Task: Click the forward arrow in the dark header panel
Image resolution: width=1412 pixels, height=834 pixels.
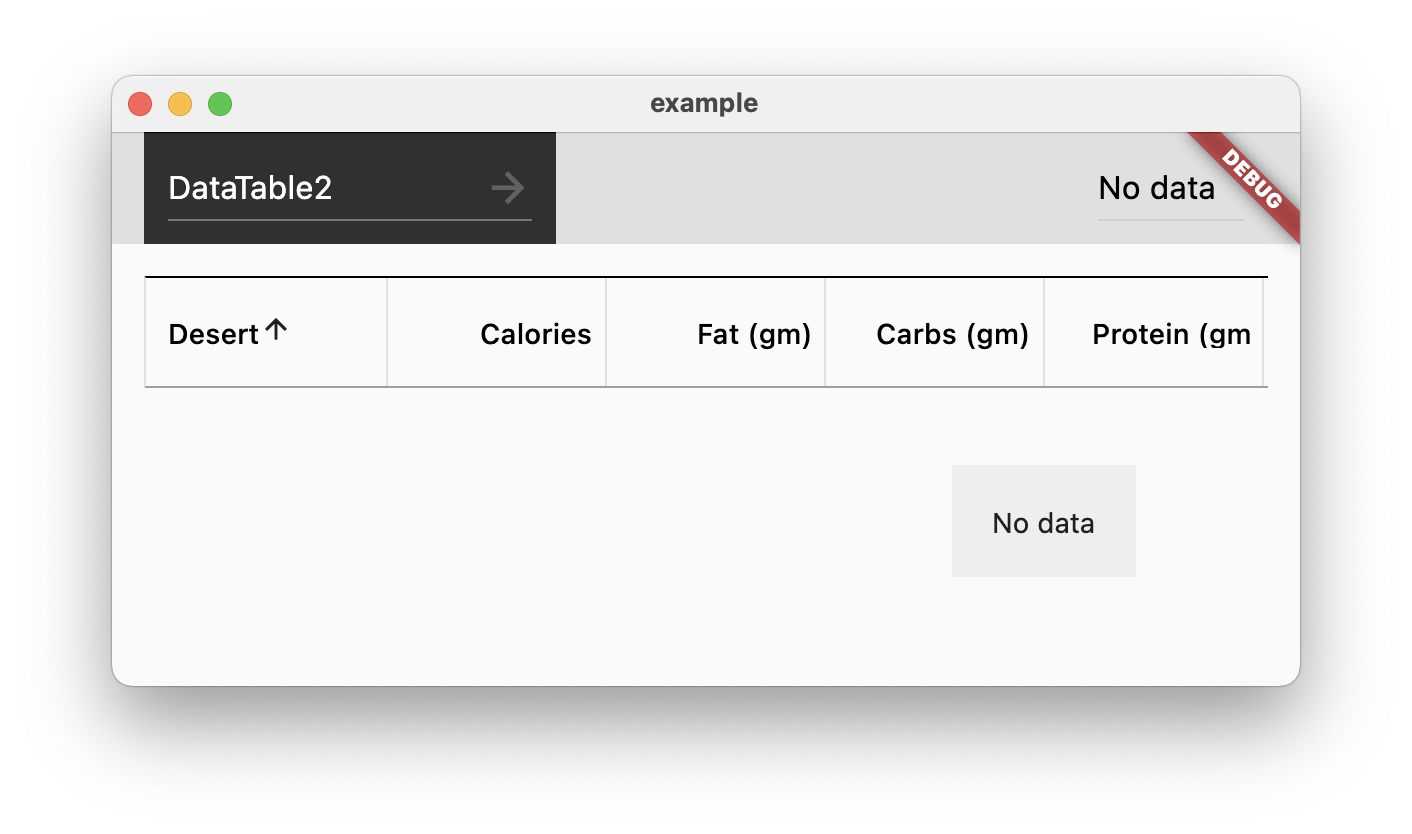Action: pos(507,187)
